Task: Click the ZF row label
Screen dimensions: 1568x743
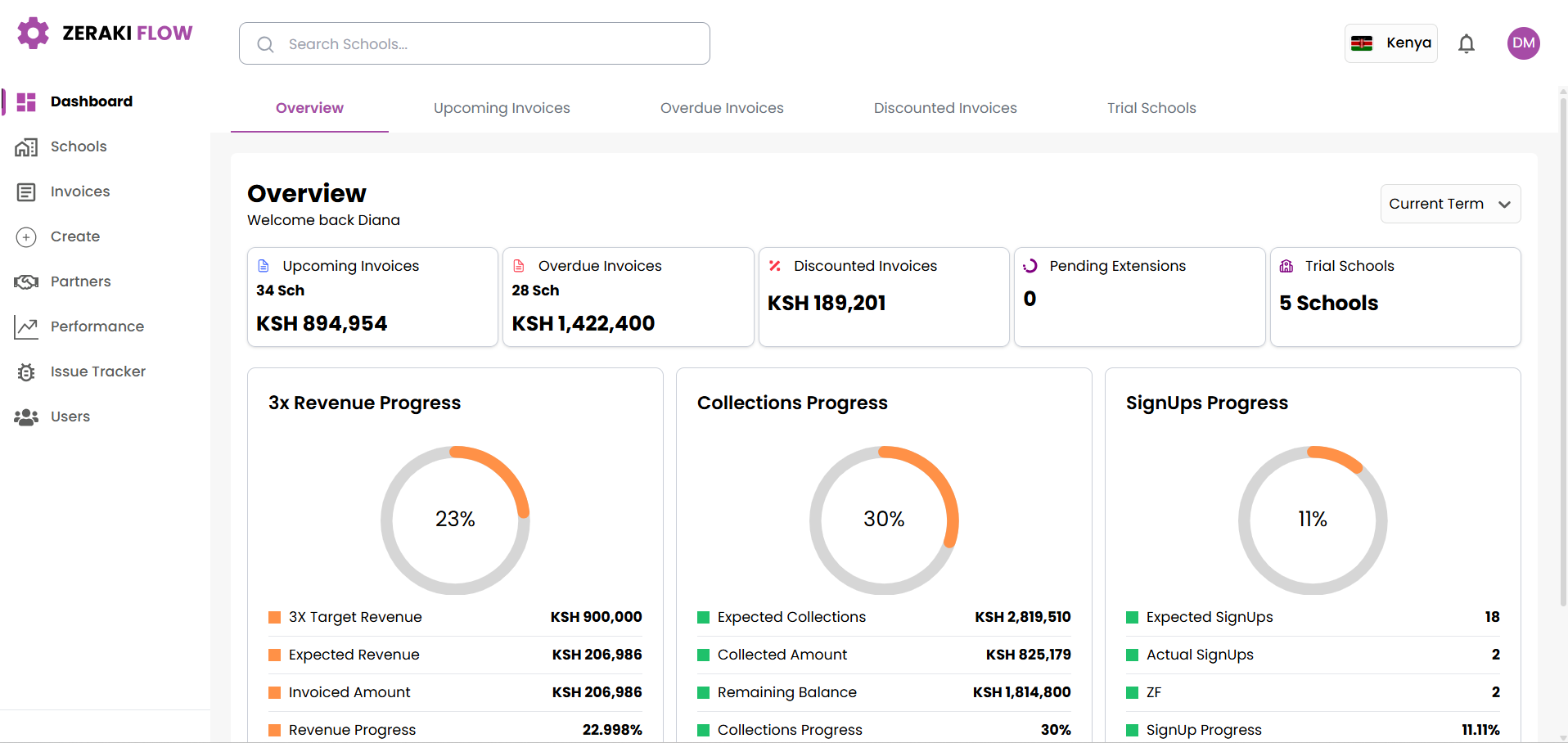Action: point(1154,692)
